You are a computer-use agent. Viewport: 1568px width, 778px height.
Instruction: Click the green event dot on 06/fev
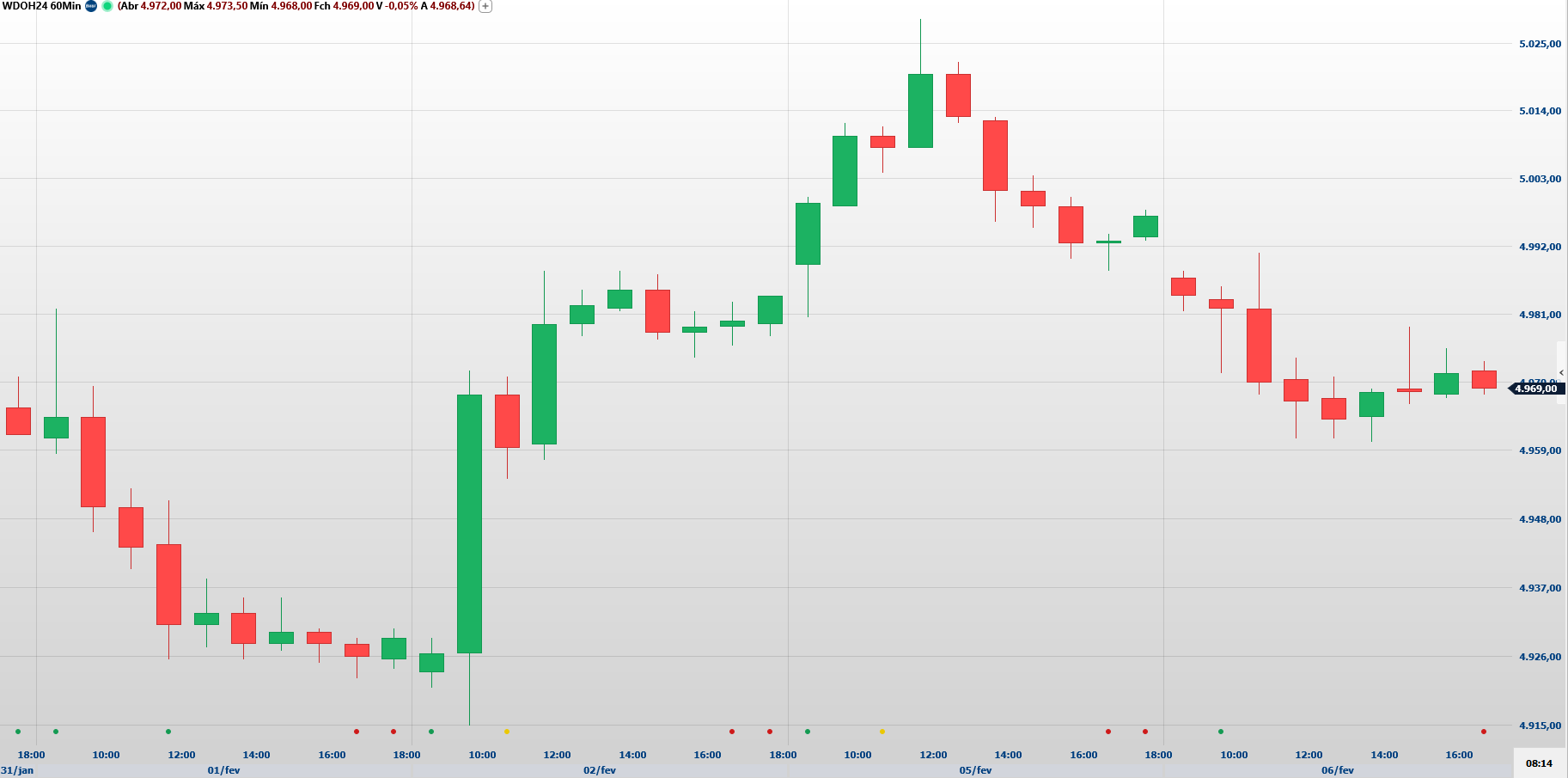point(1221,732)
